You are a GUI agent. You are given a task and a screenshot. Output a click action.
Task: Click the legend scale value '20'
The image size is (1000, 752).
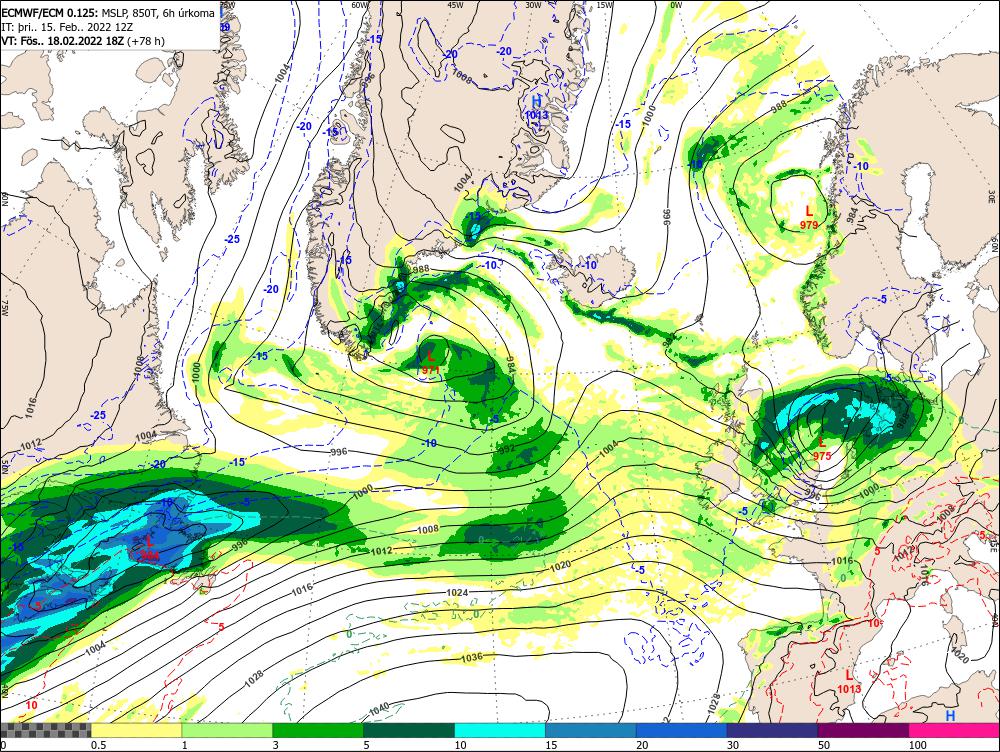coord(642,745)
